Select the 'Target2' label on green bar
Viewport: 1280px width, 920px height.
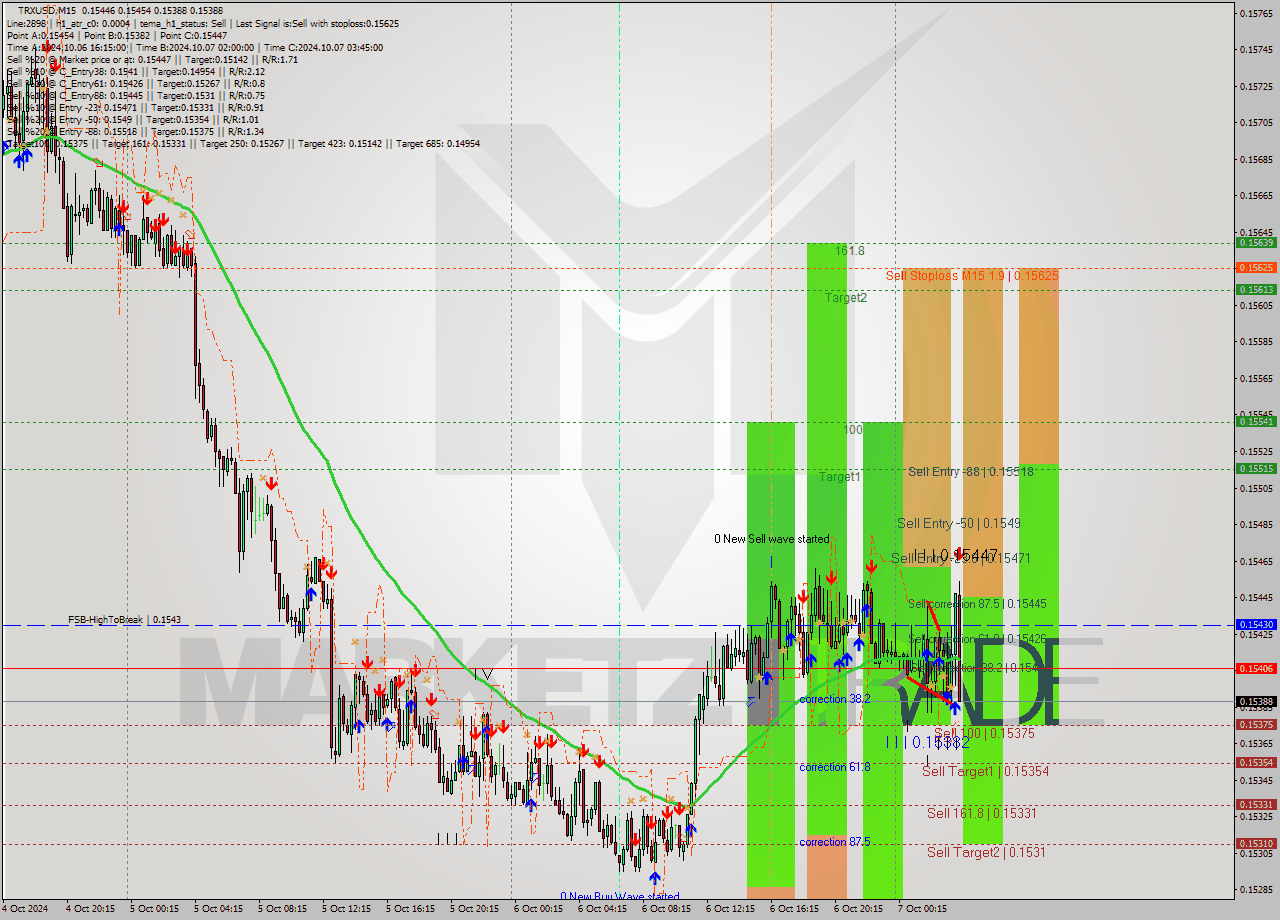point(846,298)
